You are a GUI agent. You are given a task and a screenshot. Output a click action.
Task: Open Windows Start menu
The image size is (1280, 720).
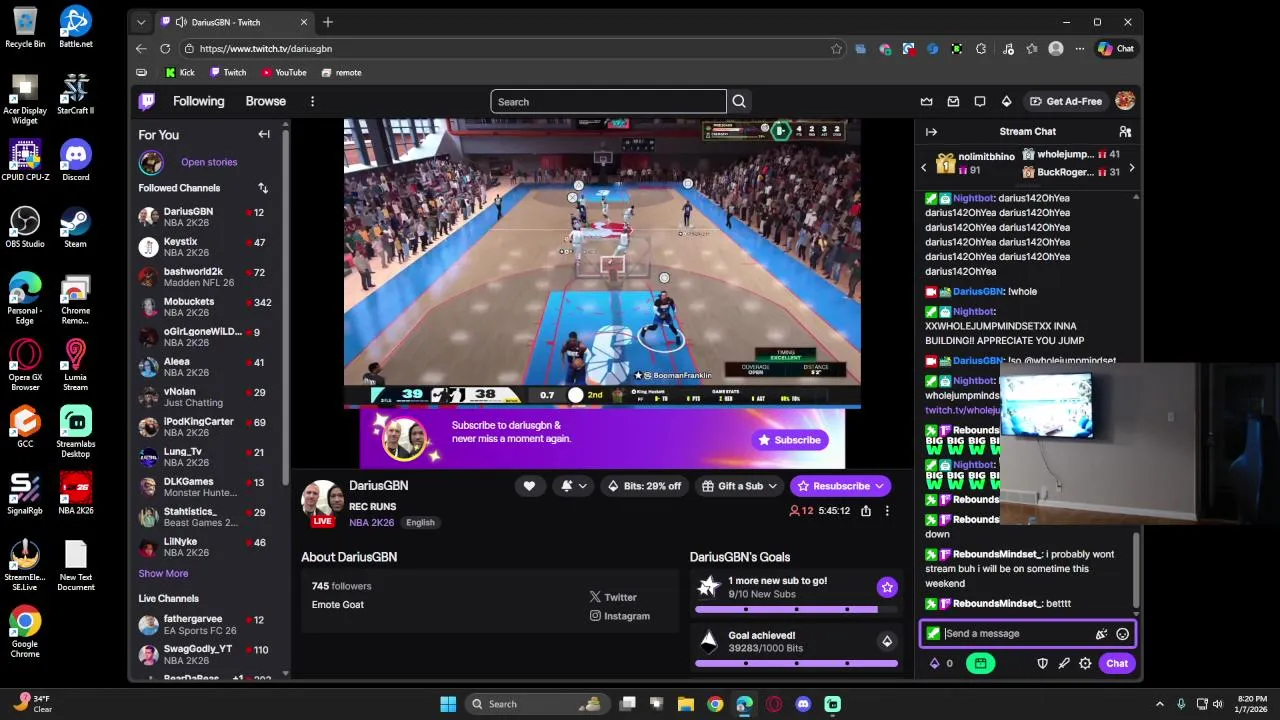[x=448, y=704]
